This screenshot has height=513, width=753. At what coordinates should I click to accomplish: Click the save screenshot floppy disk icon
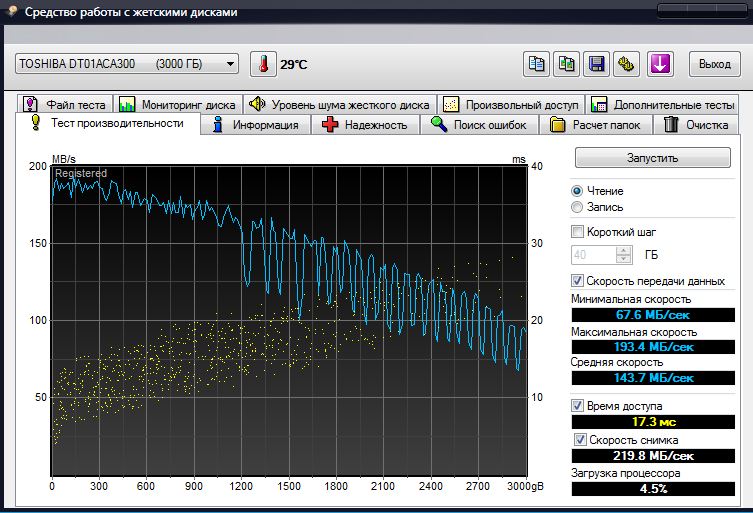click(x=597, y=64)
